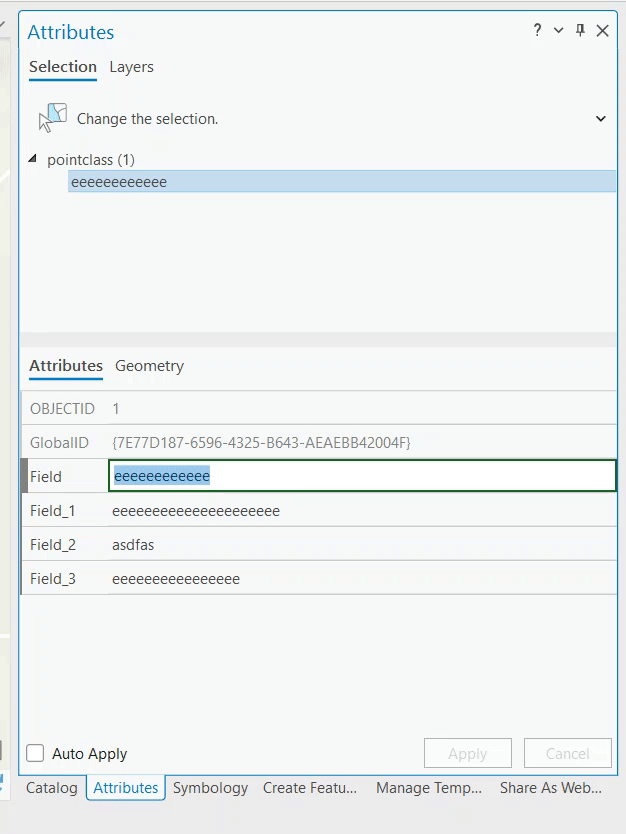Click the selection tool icon
Viewport: 626px width, 834px height.
pos(52,118)
